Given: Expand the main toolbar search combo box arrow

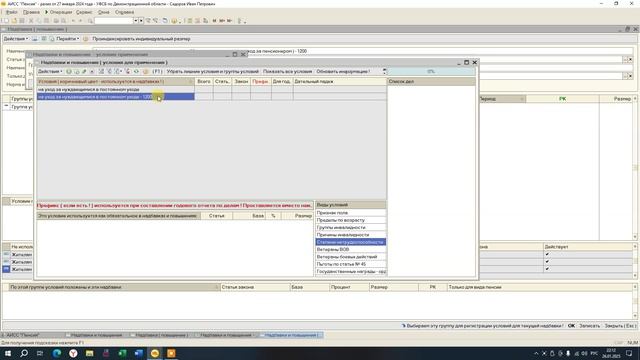Looking at the screenshot, I should point(136,20).
